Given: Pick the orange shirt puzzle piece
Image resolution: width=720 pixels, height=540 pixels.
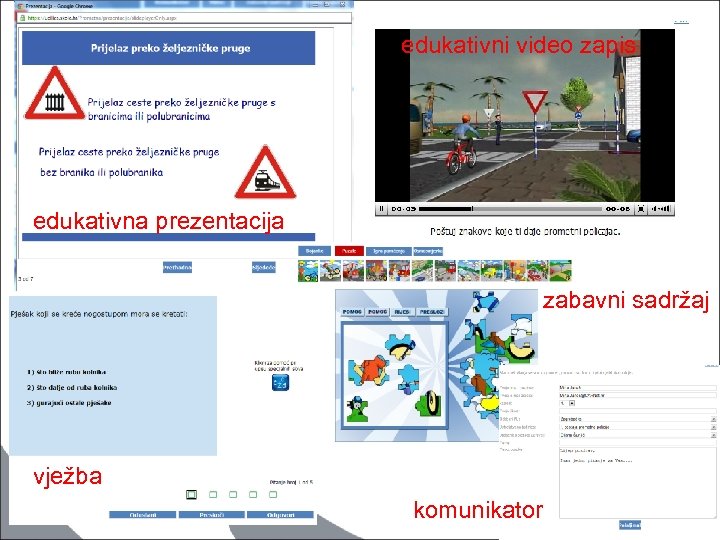Looking at the screenshot, I should click(x=371, y=370).
